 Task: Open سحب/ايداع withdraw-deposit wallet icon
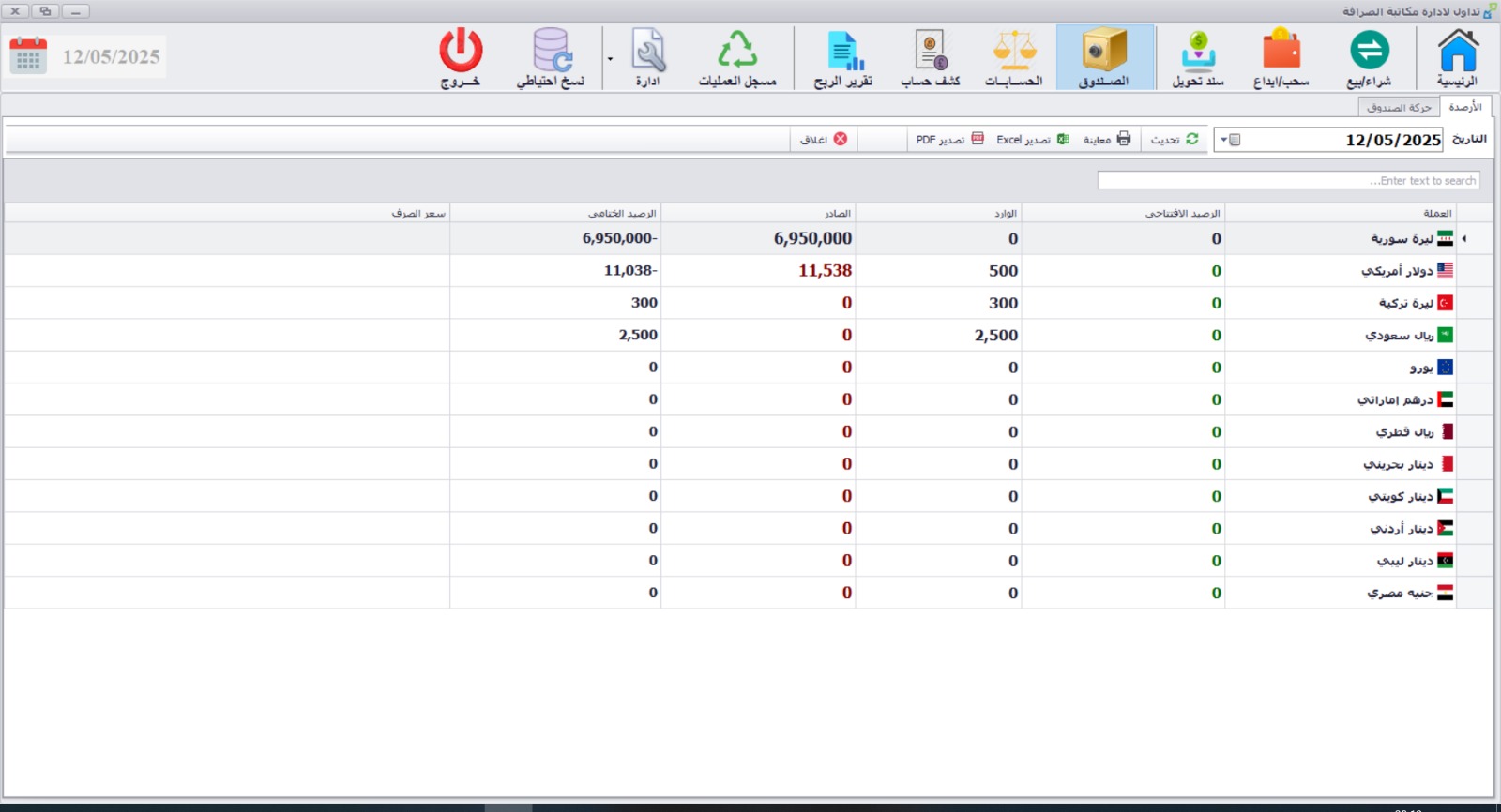tap(1281, 58)
